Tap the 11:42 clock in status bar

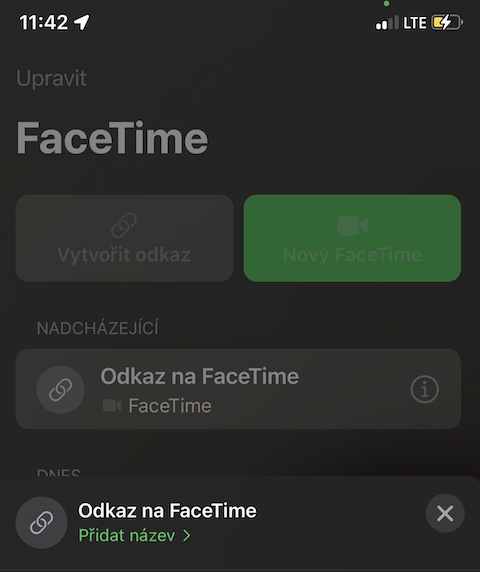pyautogui.click(x=44, y=22)
